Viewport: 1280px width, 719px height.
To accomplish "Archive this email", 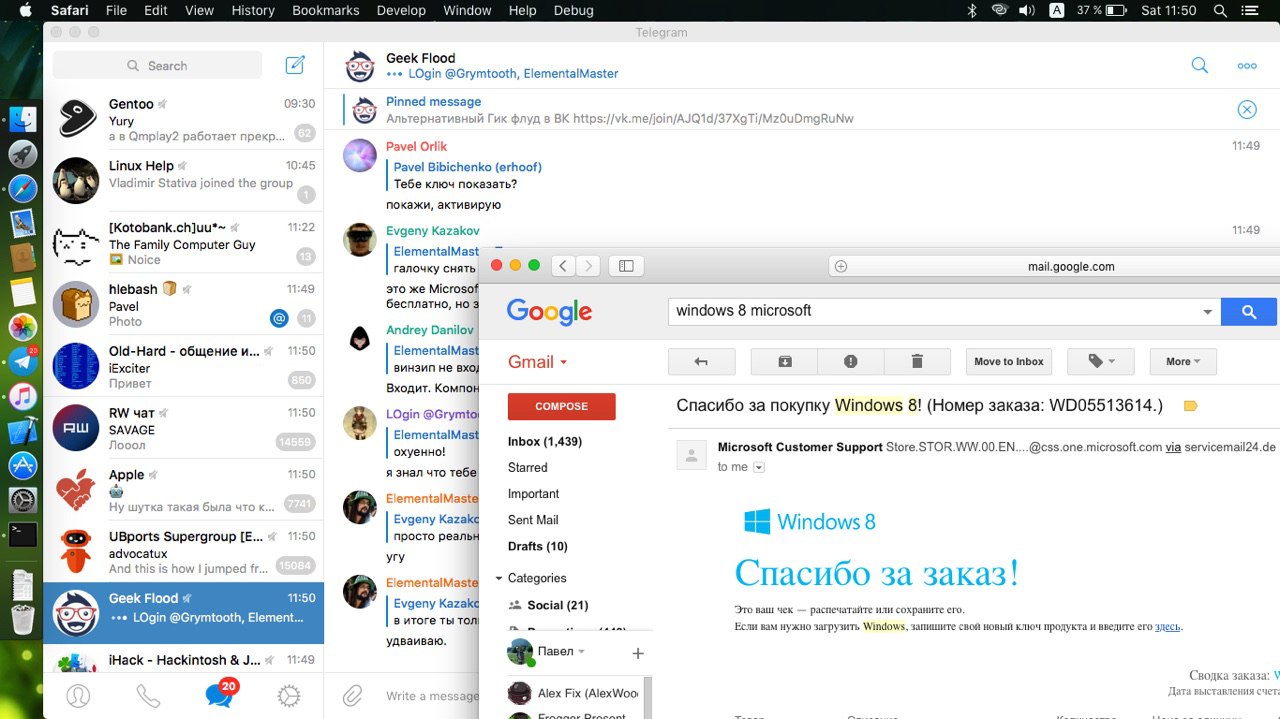I will point(785,362).
